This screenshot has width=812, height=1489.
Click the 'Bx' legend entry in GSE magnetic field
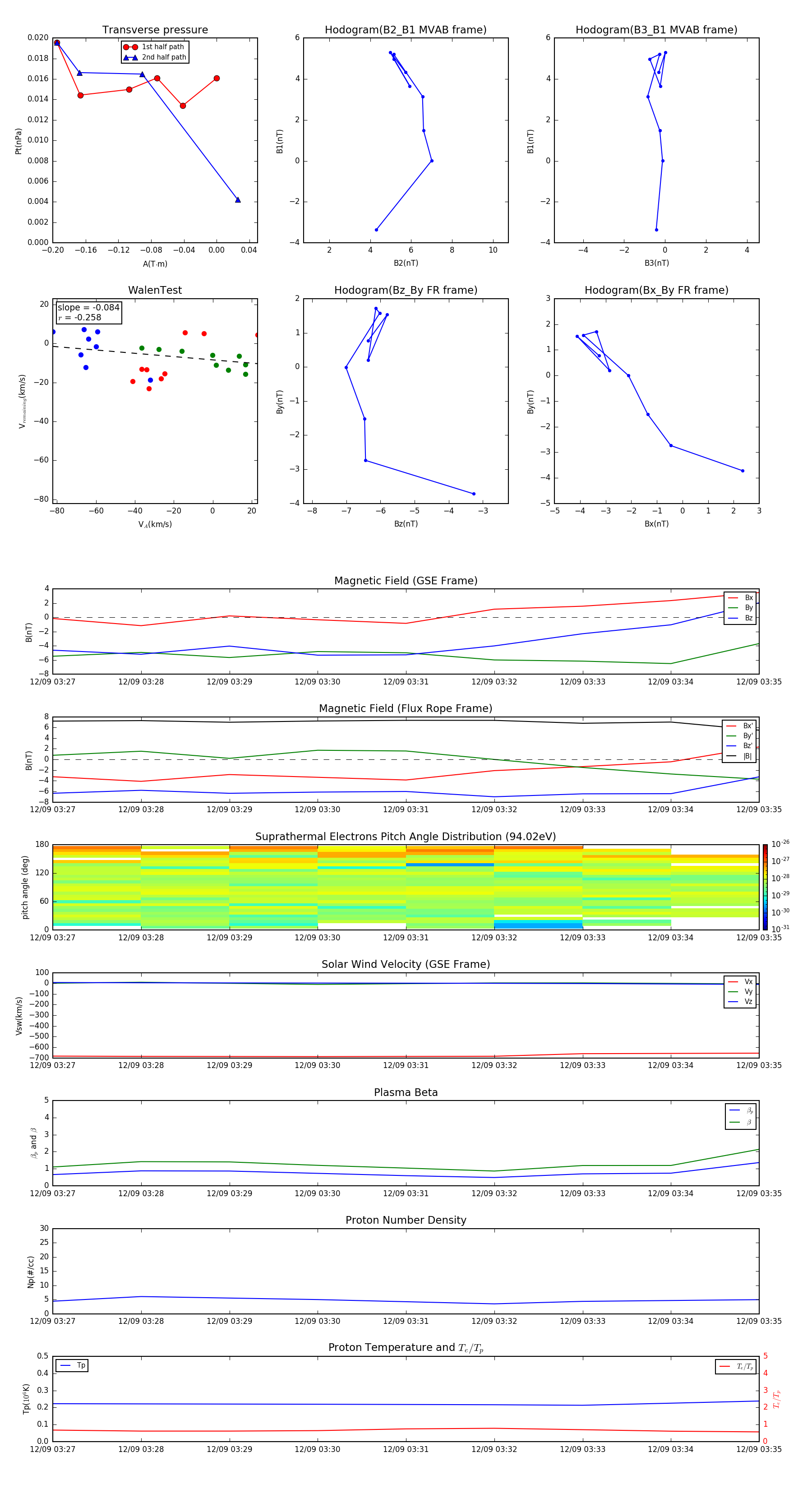[740, 598]
